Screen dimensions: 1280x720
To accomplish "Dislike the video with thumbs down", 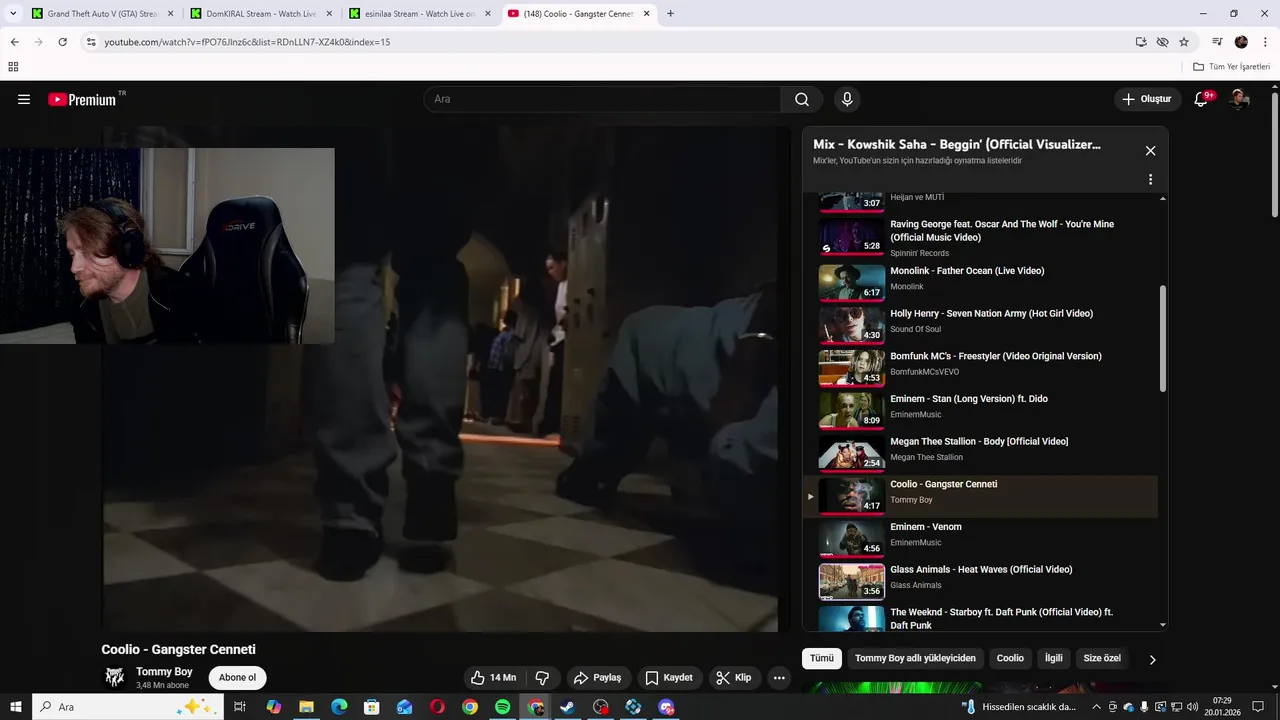I will (x=542, y=678).
